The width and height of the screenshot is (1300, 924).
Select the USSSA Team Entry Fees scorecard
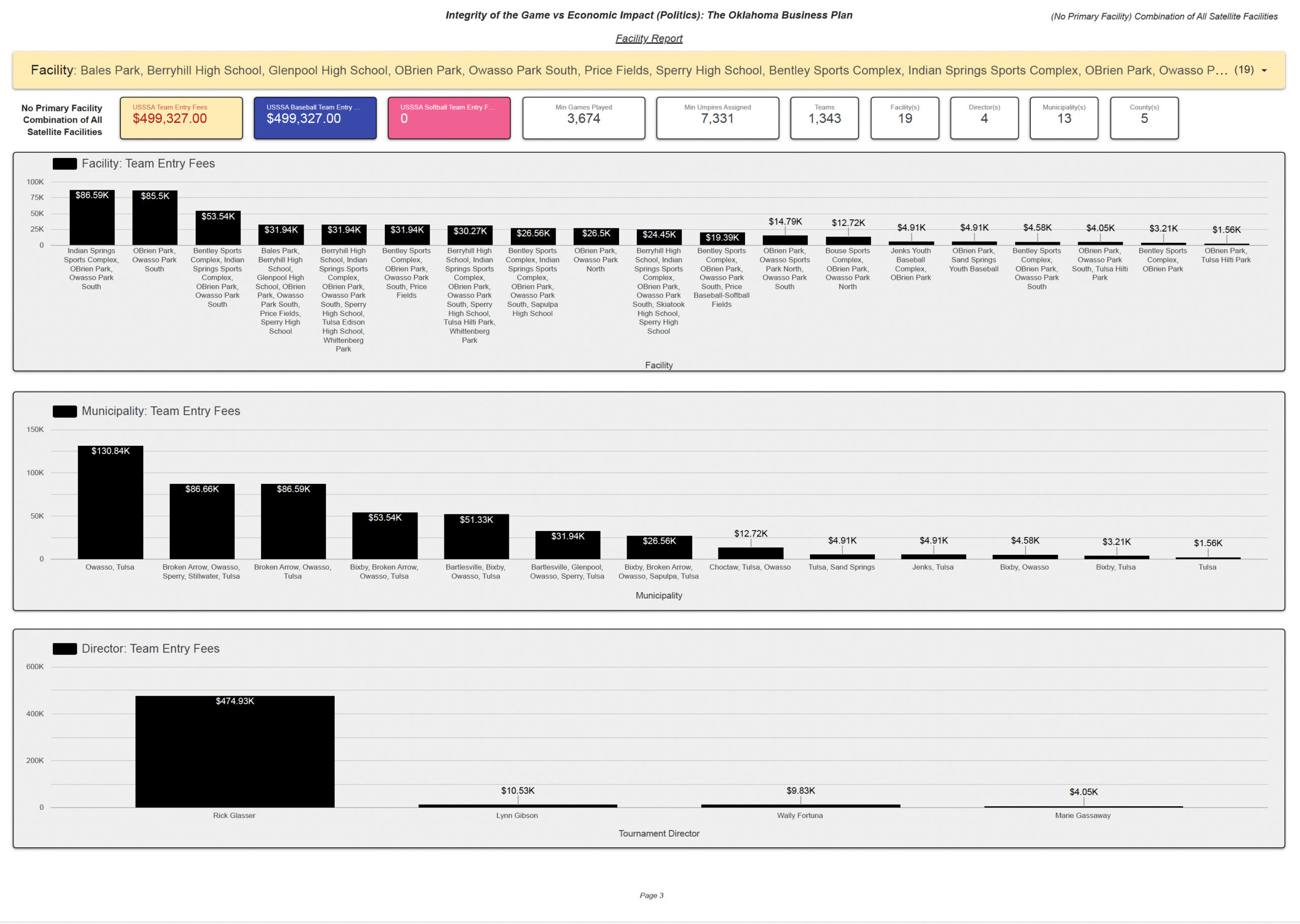point(181,118)
